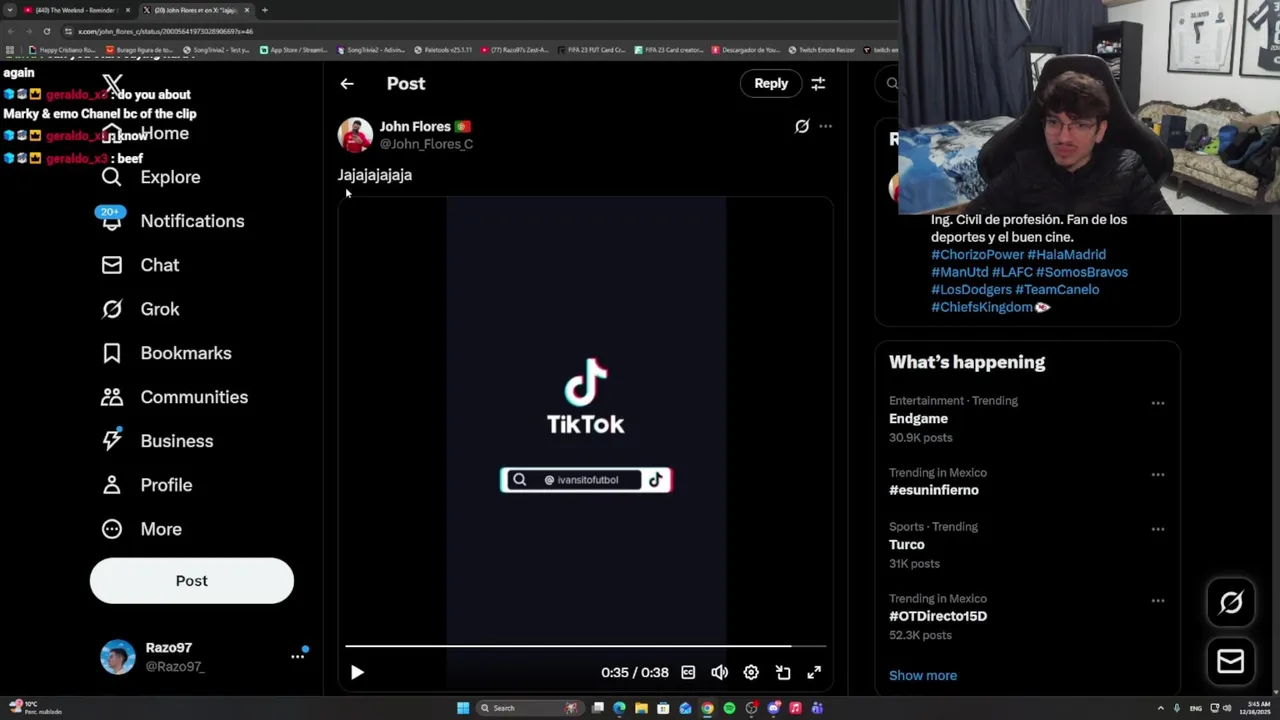Open the Twitch Emote Resizer bookmark
1280x720 pixels.
pyautogui.click(x=820, y=50)
